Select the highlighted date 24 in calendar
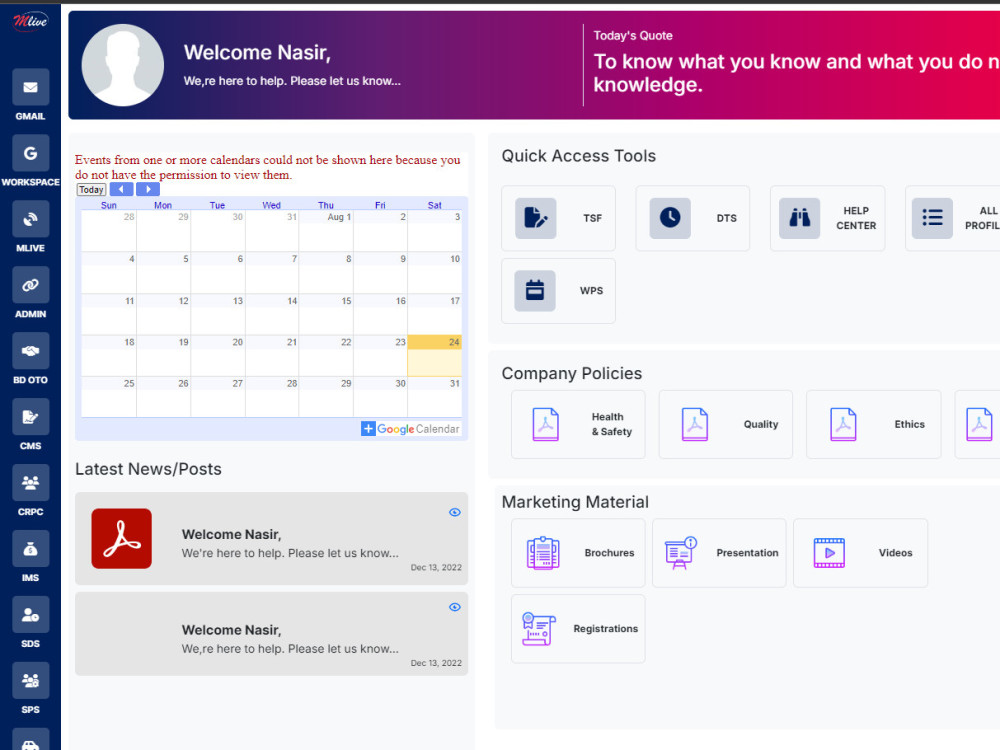 [x=434, y=355]
